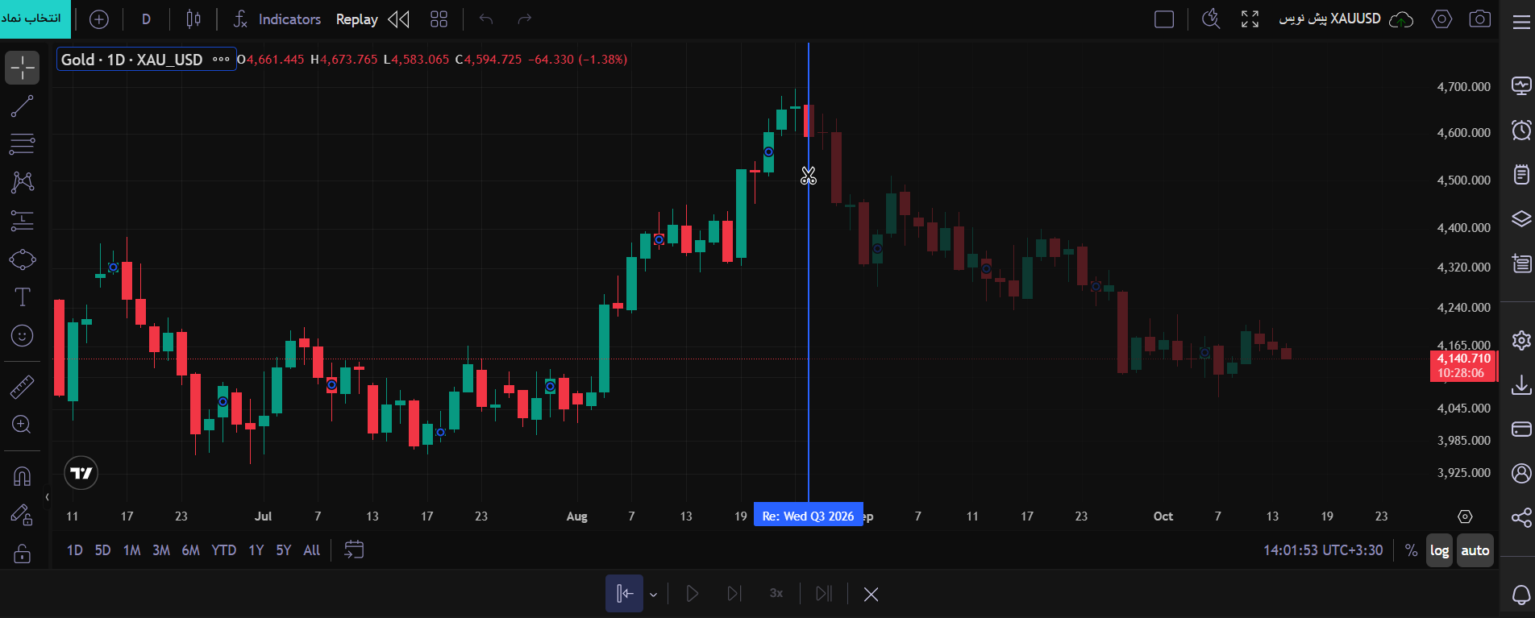Expand the replay jump-to options chevron
This screenshot has width=1535, height=618.
(x=653, y=594)
